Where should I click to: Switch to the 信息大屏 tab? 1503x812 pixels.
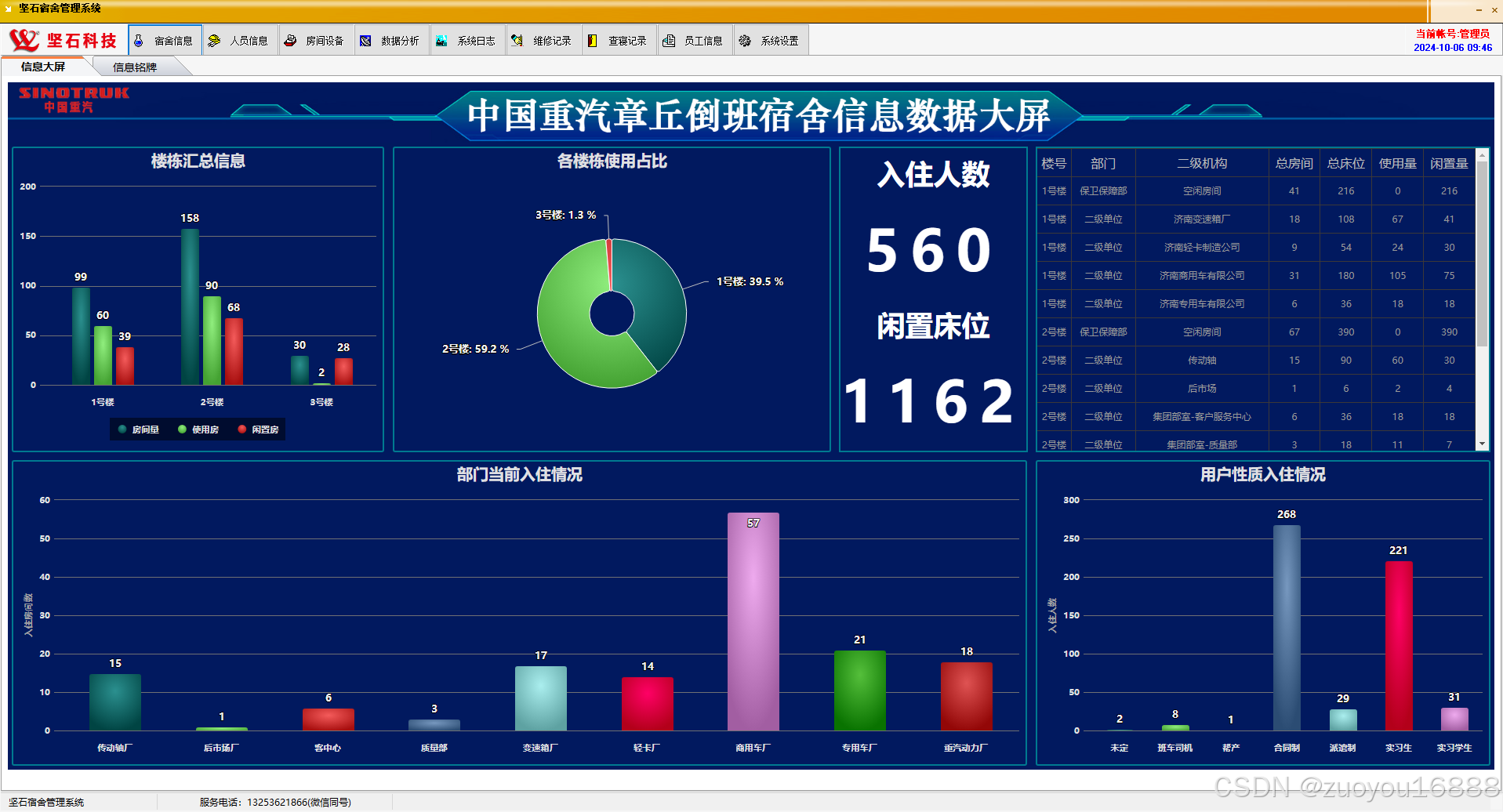tap(43, 67)
